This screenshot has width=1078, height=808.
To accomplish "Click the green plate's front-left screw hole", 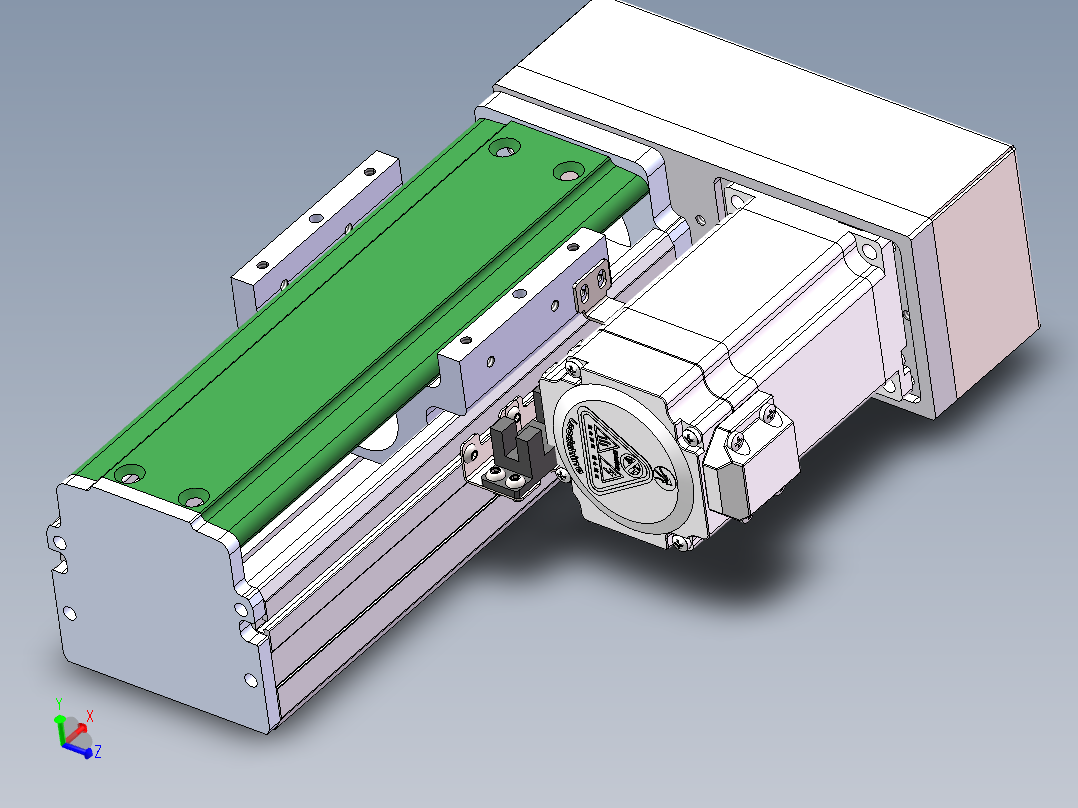I will [127, 473].
